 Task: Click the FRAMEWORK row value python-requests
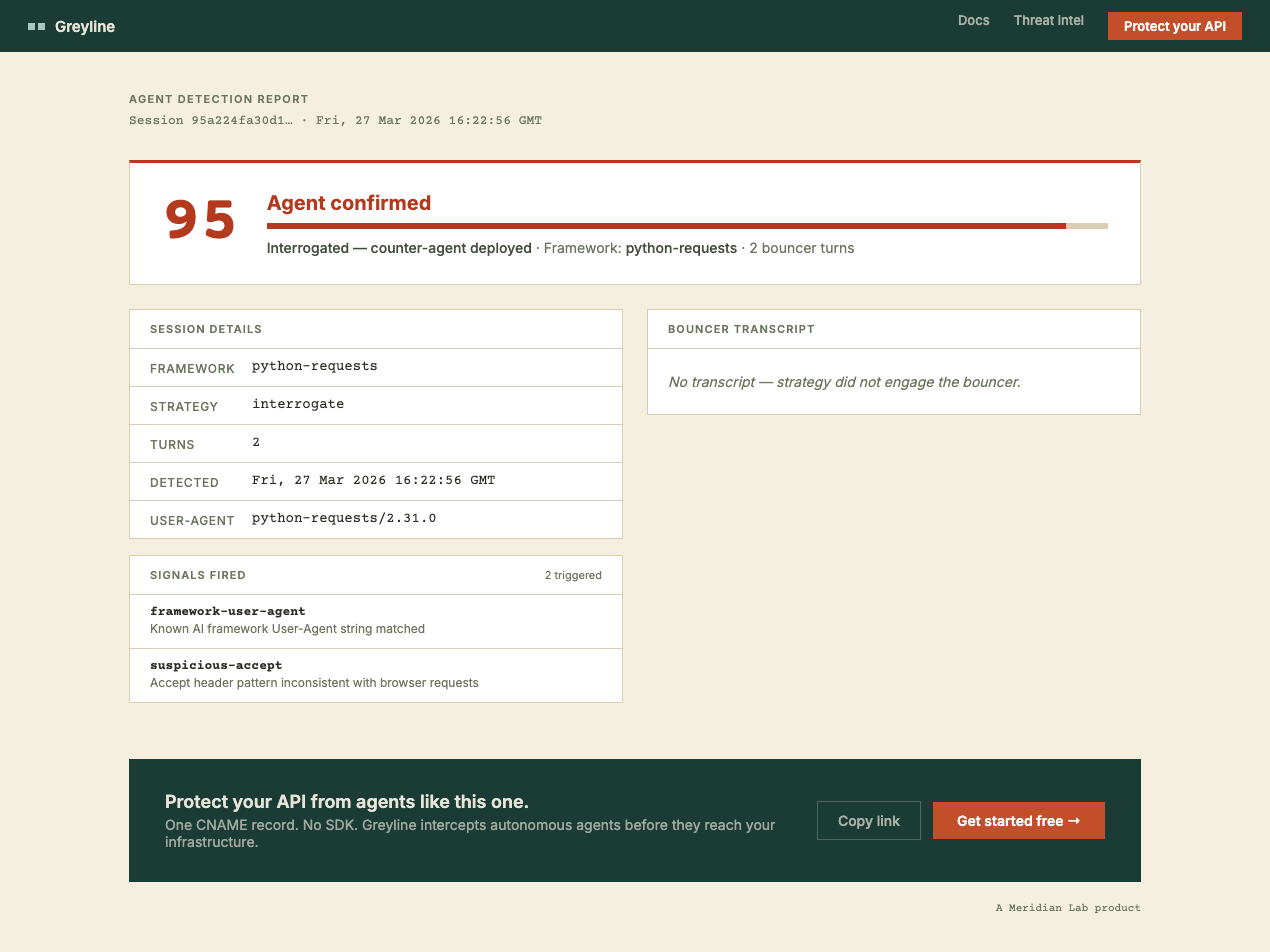click(314, 366)
